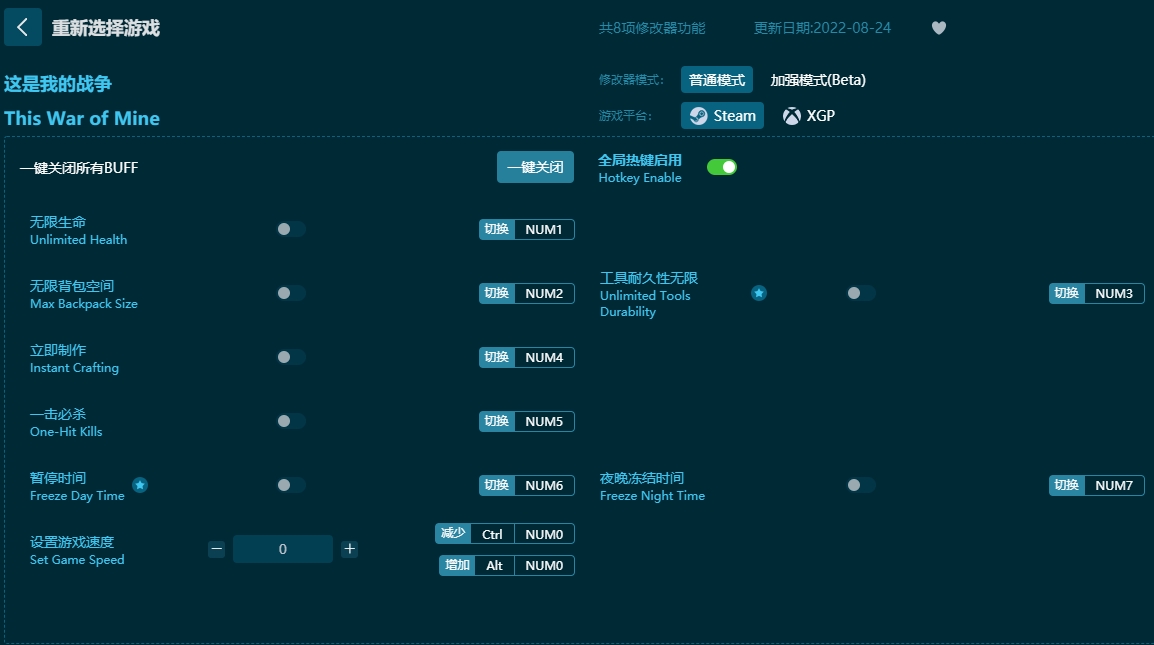Click the NUM1 hotkey button

click(544, 229)
